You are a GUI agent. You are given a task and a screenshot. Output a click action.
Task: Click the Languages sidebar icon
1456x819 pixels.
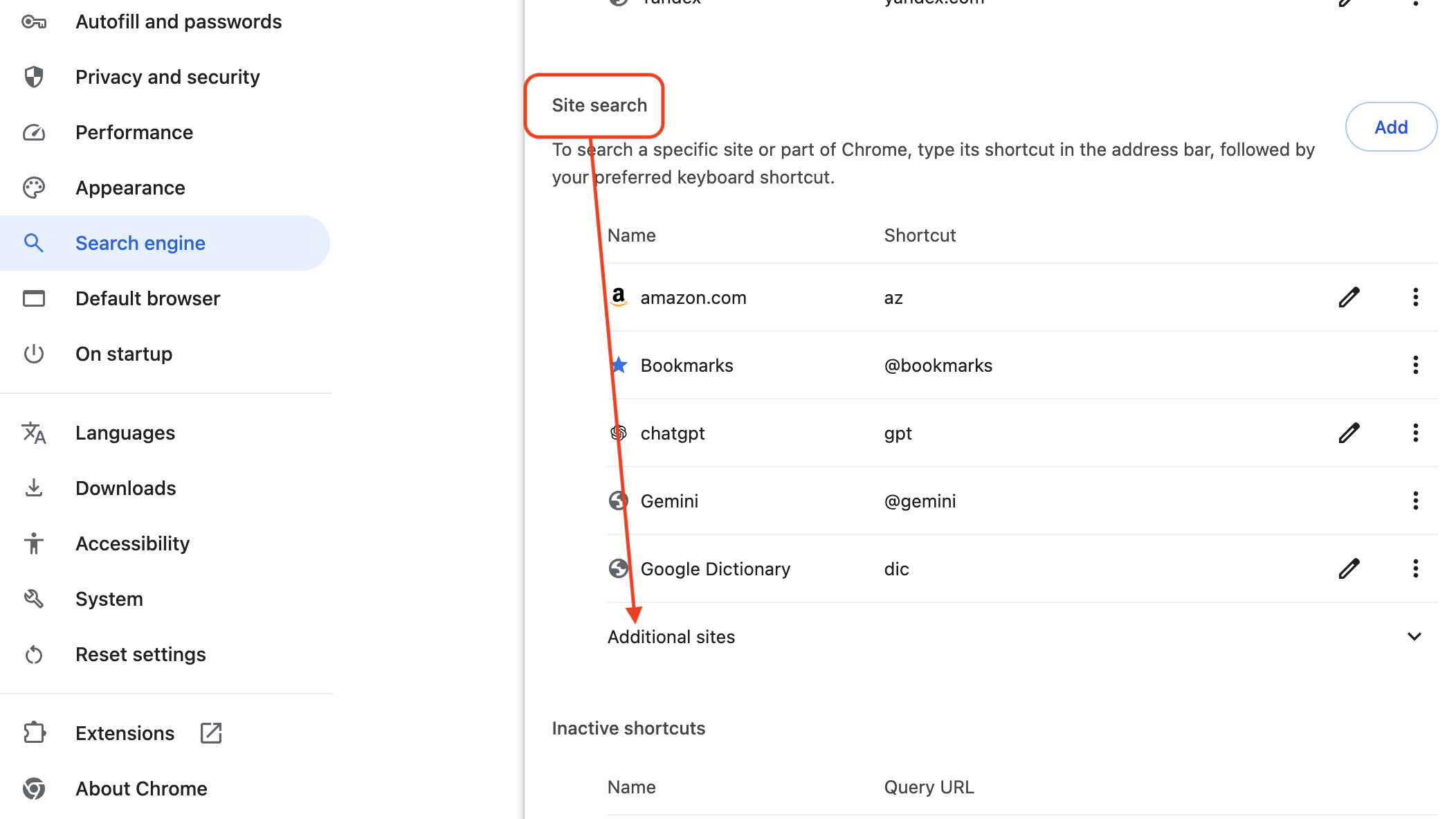[34, 433]
